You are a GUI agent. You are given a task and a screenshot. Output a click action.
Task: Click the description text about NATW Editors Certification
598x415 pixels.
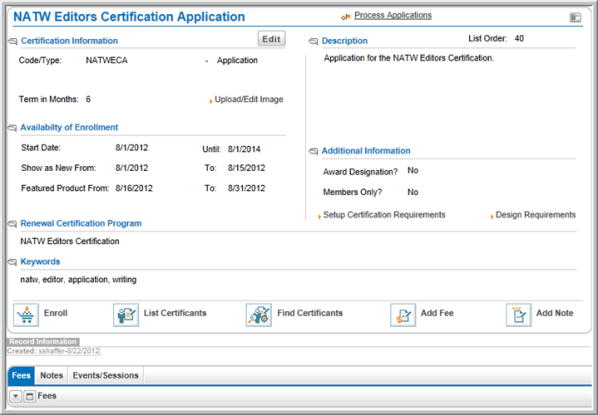click(x=409, y=58)
